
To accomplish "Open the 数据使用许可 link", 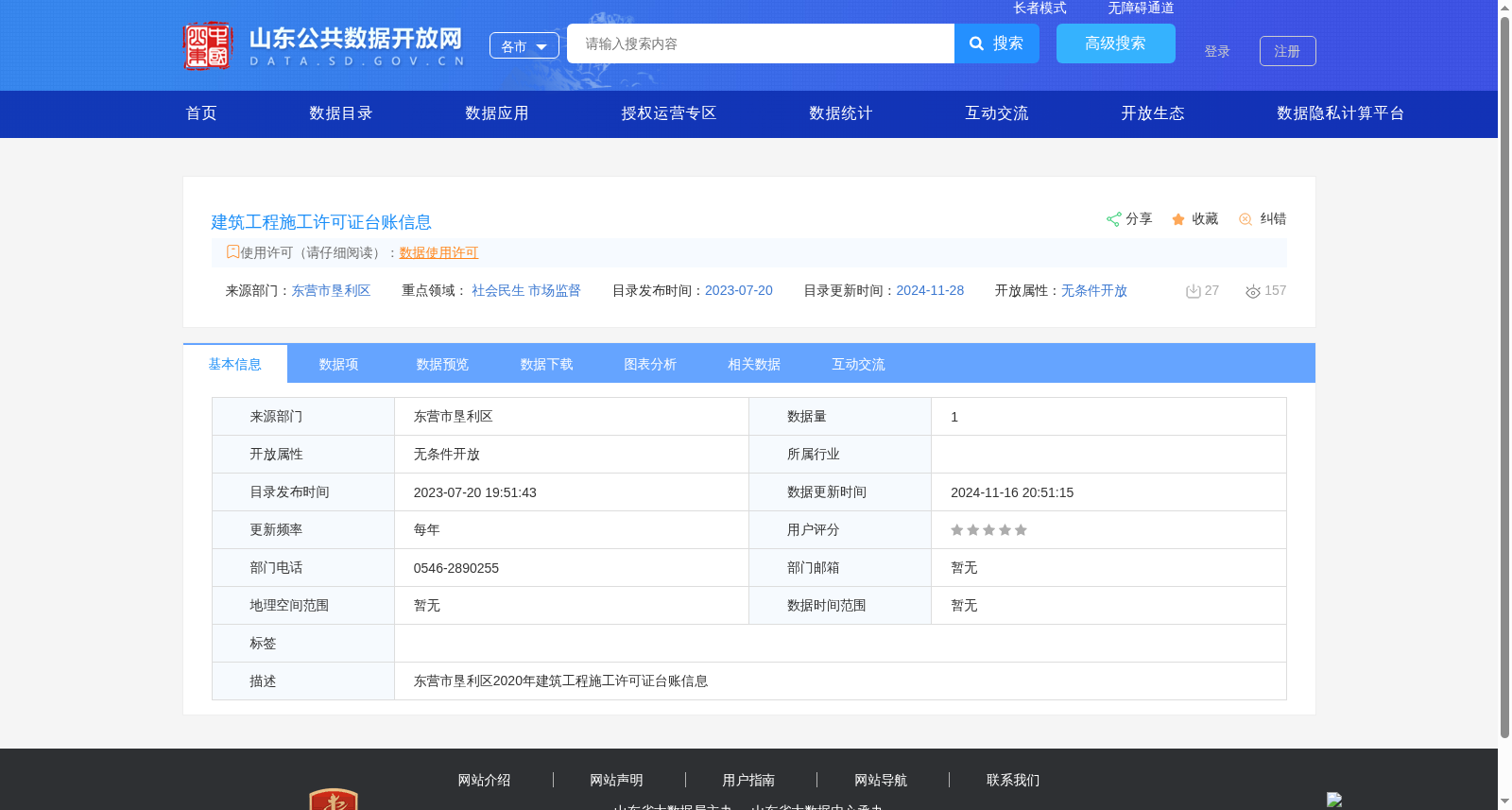I will pyautogui.click(x=438, y=252).
